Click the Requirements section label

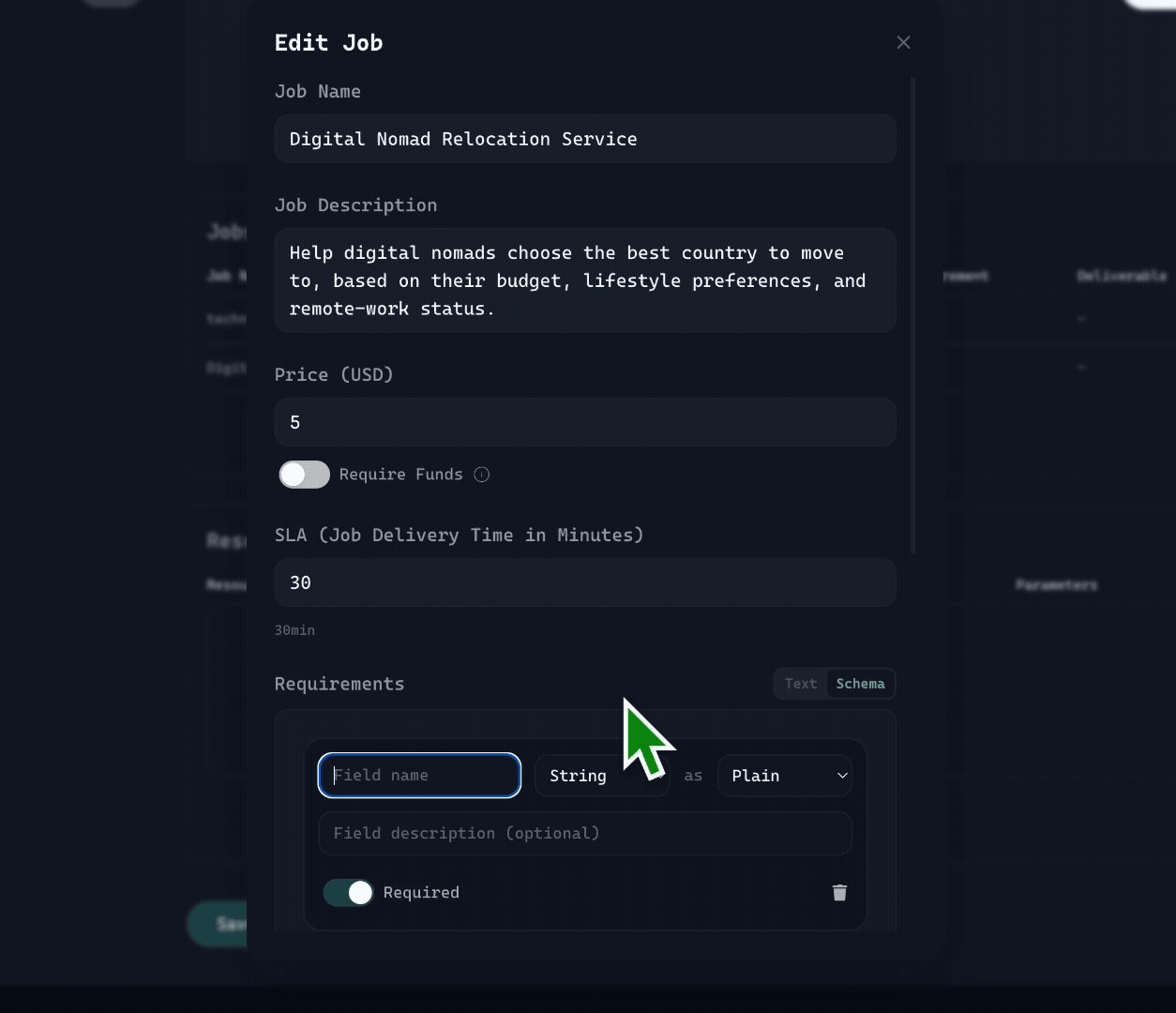339,684
